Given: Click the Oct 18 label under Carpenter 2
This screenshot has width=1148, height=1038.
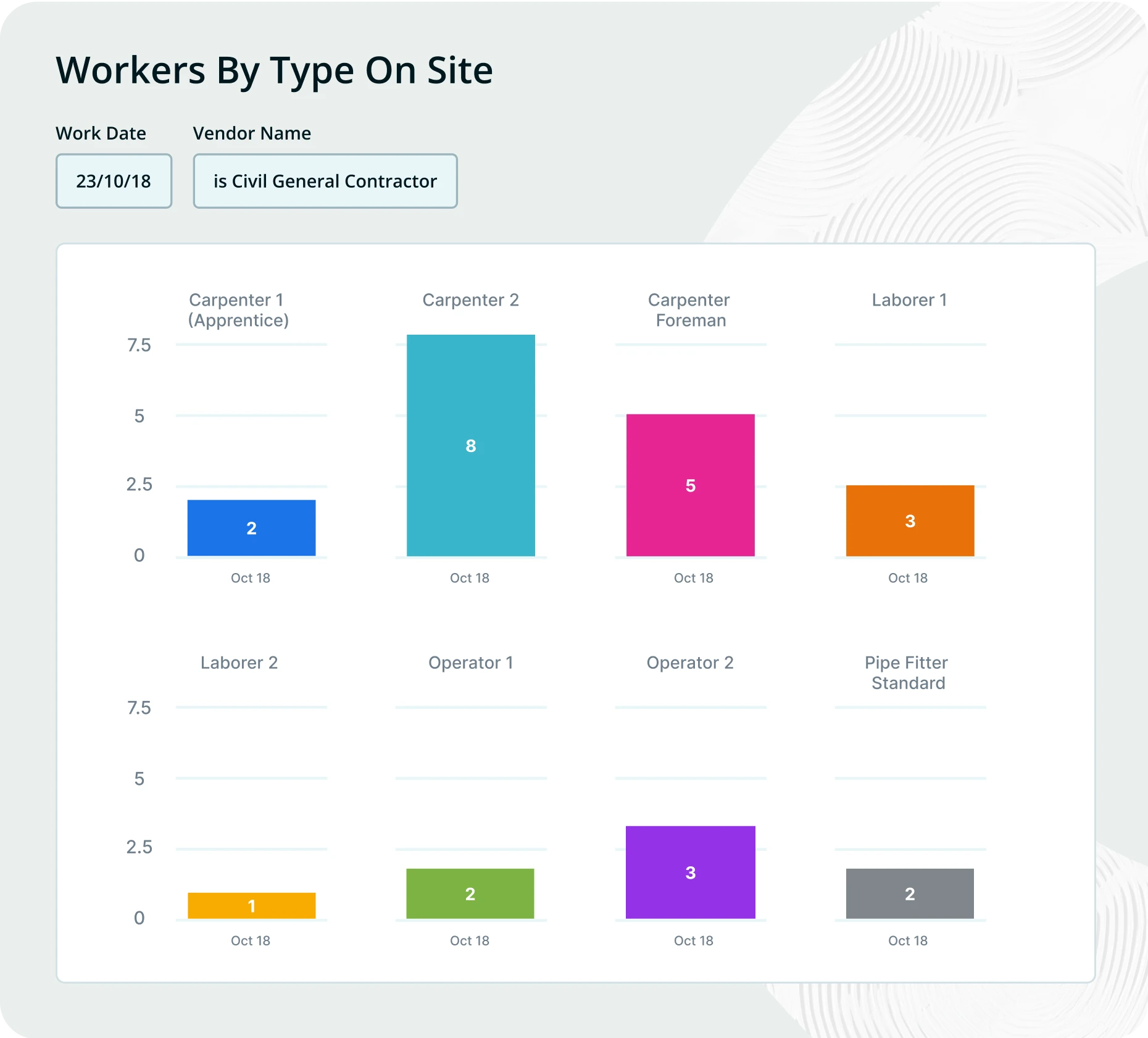Looking at the screenshot, I should tap(469, 578).
